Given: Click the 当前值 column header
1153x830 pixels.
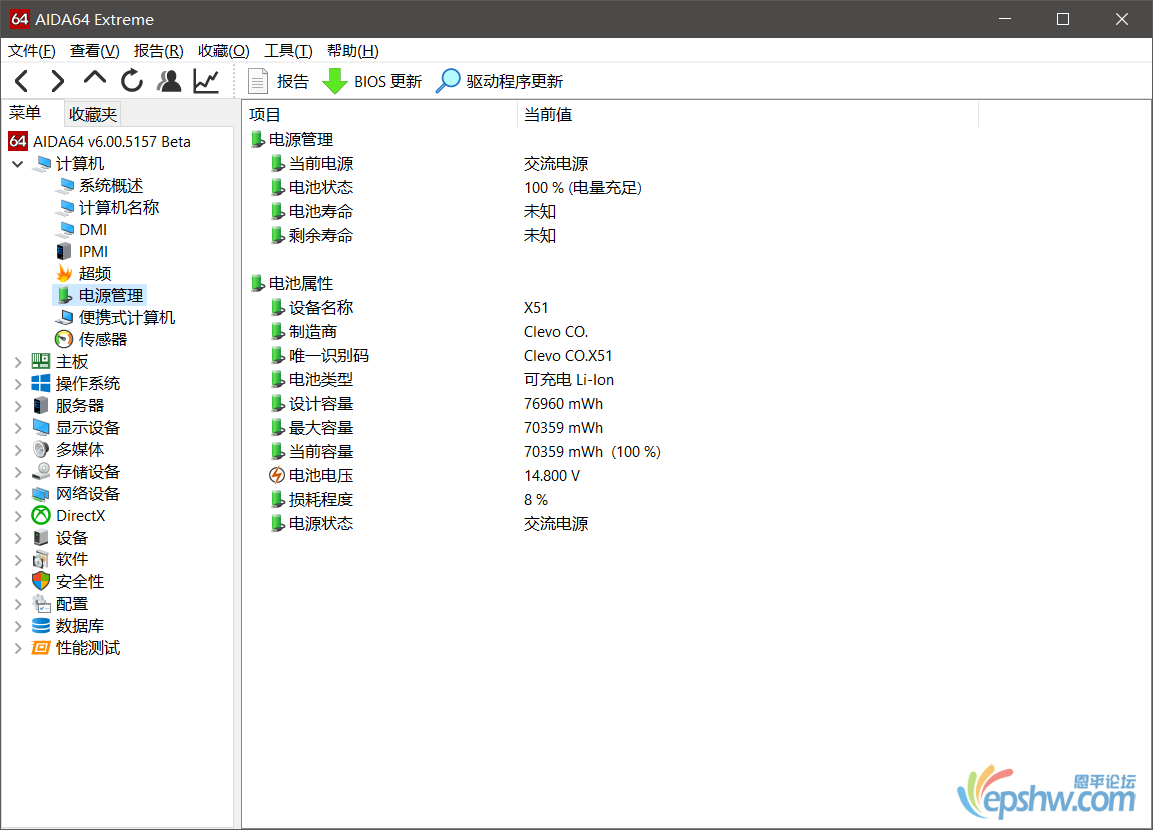Looking at the screenshot, I should [748, 115].
